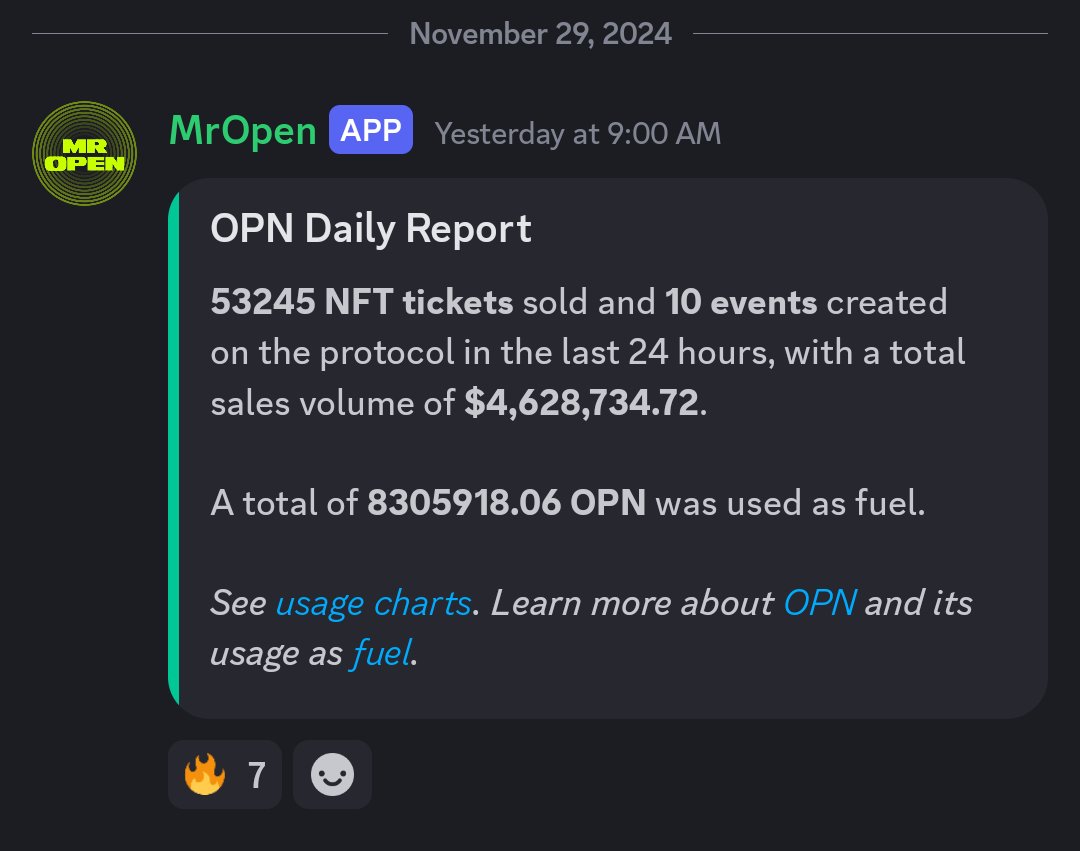Open the add reaction smiley picker
This screenshot has width=1080, height=851.
point(332,775)
